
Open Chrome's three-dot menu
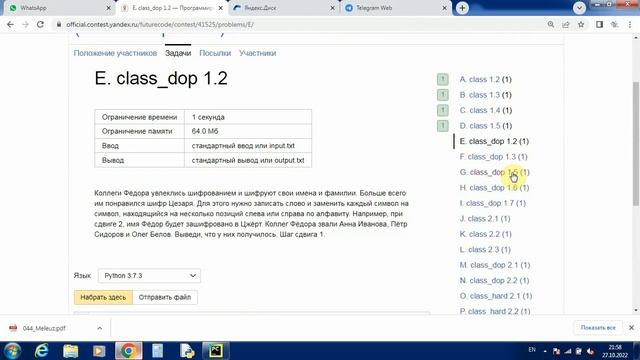[x=630, y=24]
